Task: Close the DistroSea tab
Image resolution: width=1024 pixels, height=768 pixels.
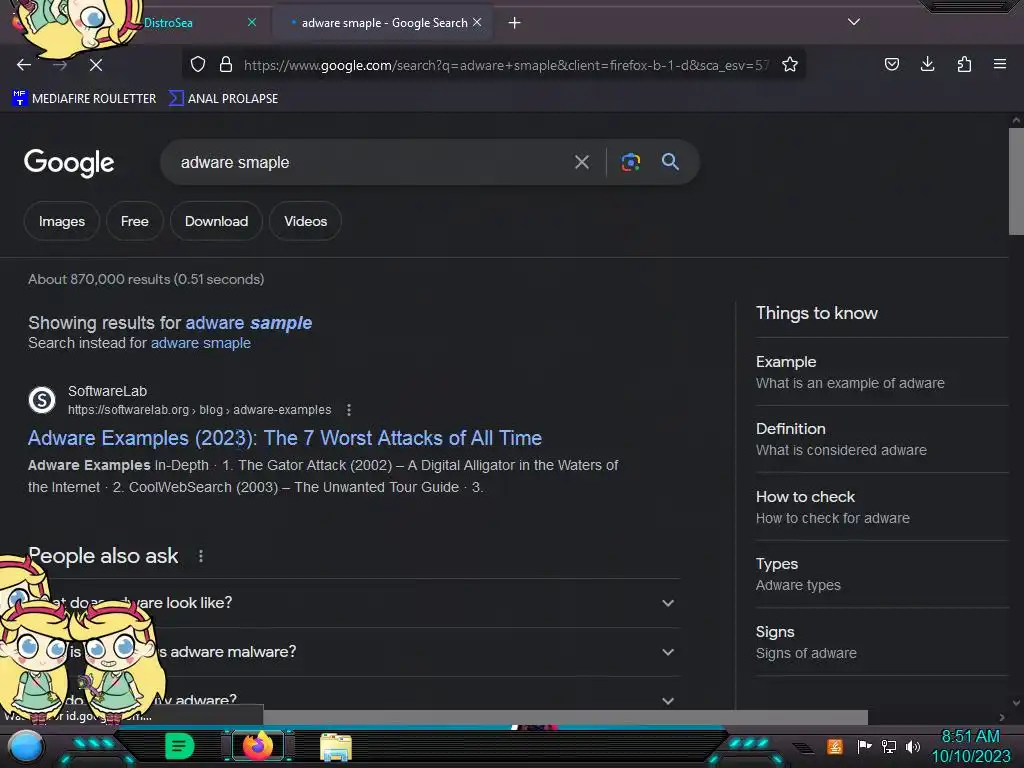Action: [251, 22]
